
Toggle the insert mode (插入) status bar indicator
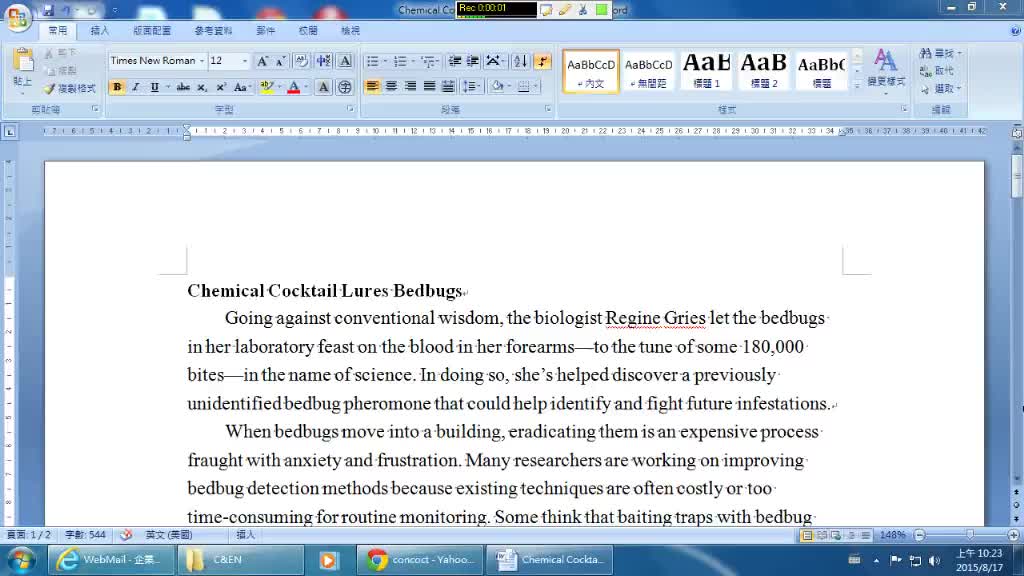(x=246, y=535)
